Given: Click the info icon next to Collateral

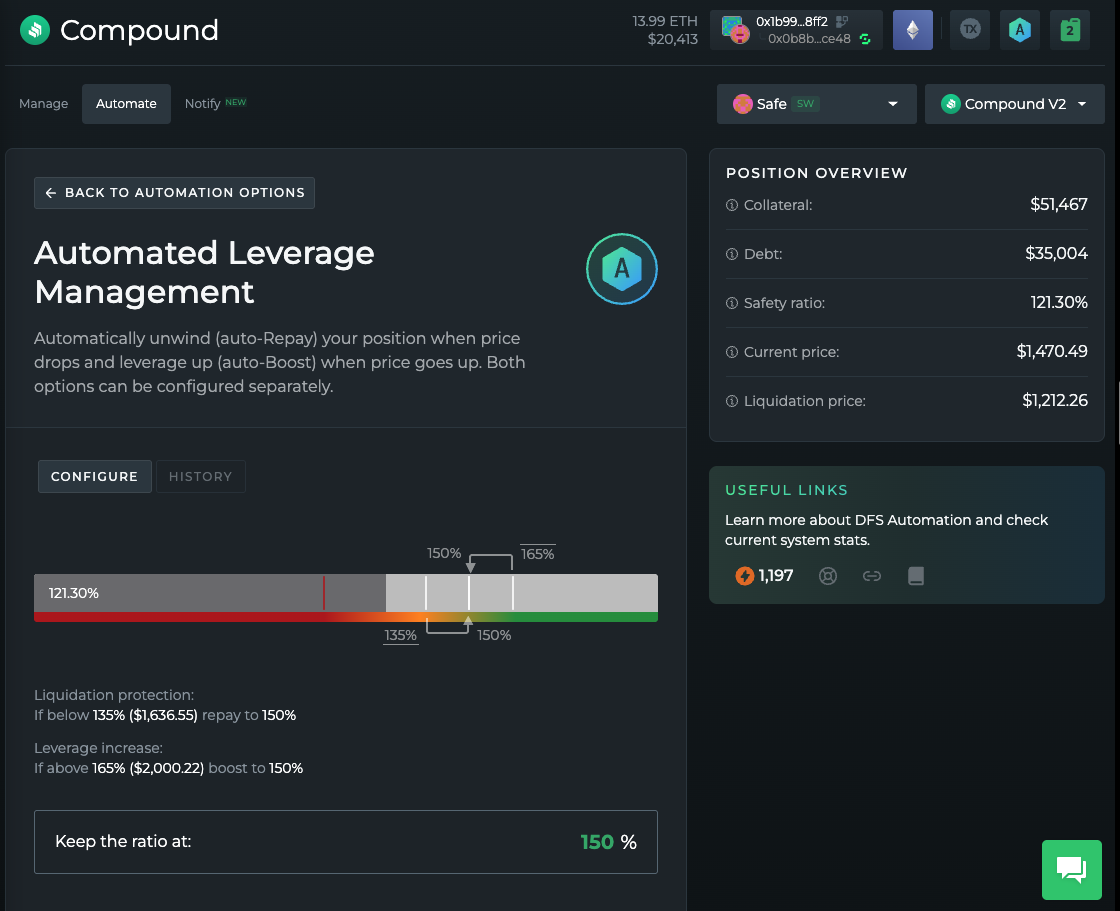Looking at the screenshot, I should pos(731,205).
